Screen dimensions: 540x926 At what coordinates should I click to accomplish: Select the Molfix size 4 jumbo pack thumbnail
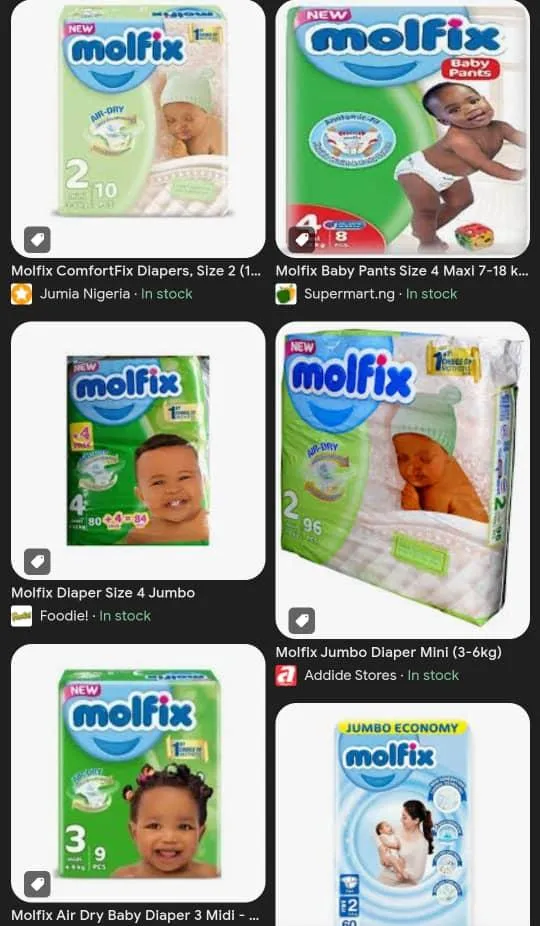click(x=138, y=451)
